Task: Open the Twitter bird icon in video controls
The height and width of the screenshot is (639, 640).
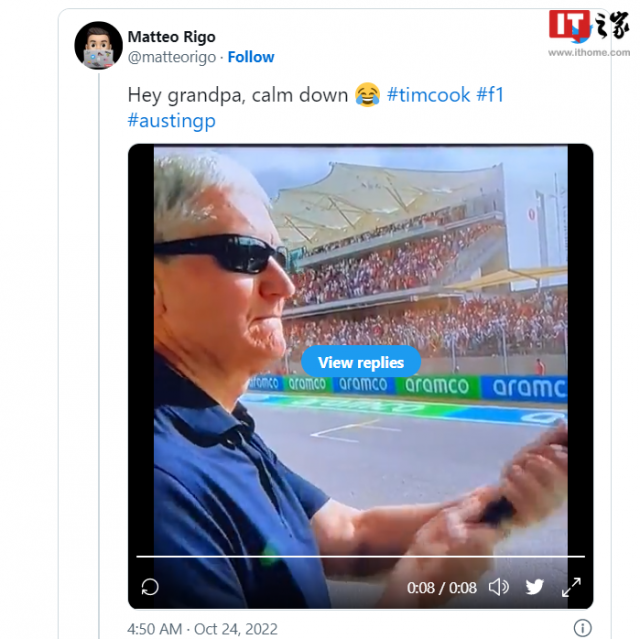Action: click(535, 587)
